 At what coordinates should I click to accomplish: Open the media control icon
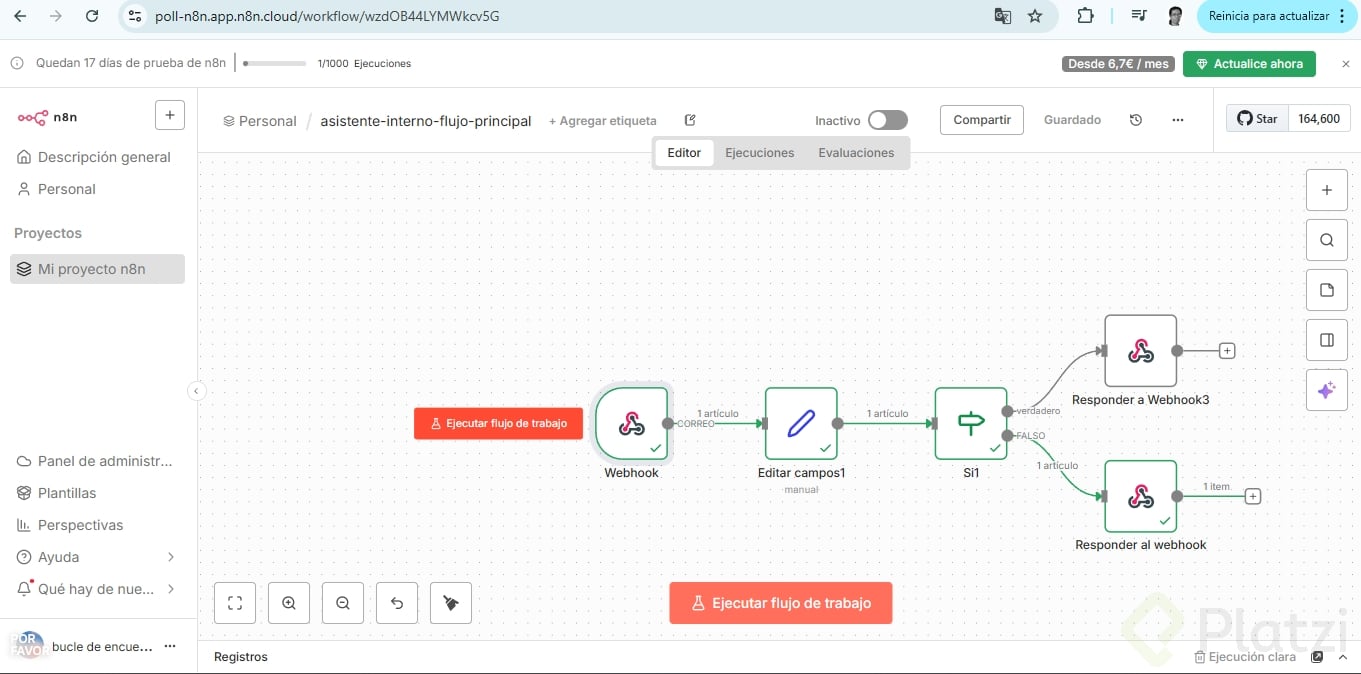[x=1139, y=16]
